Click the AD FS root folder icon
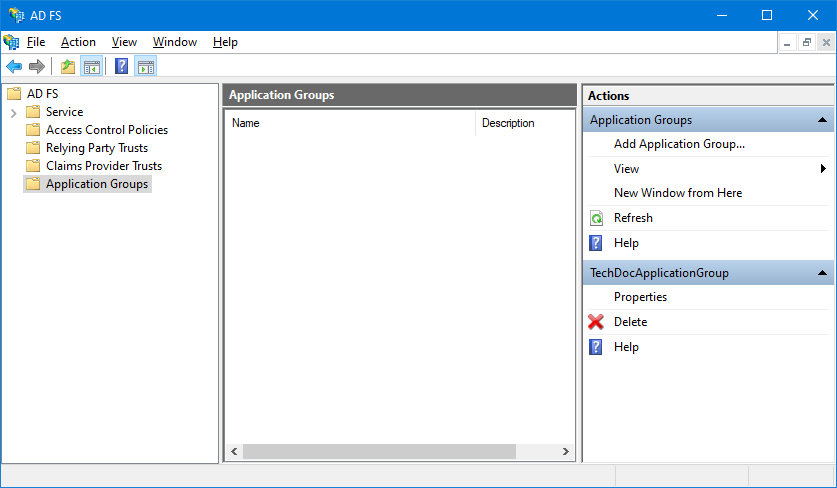The height and width of the screenshot is (488, 837). click(14, 94)
